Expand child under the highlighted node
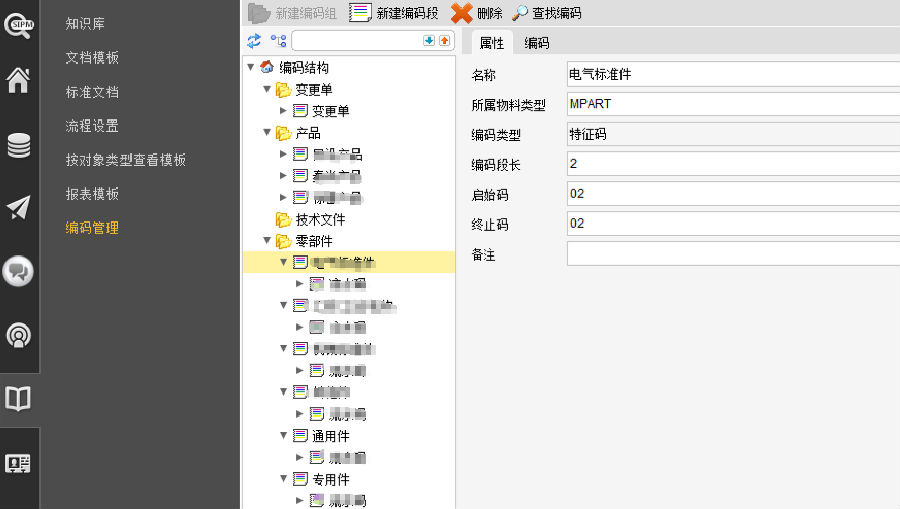Image resolution: width=900 pixels, height=509 pixels. (299, 283)
